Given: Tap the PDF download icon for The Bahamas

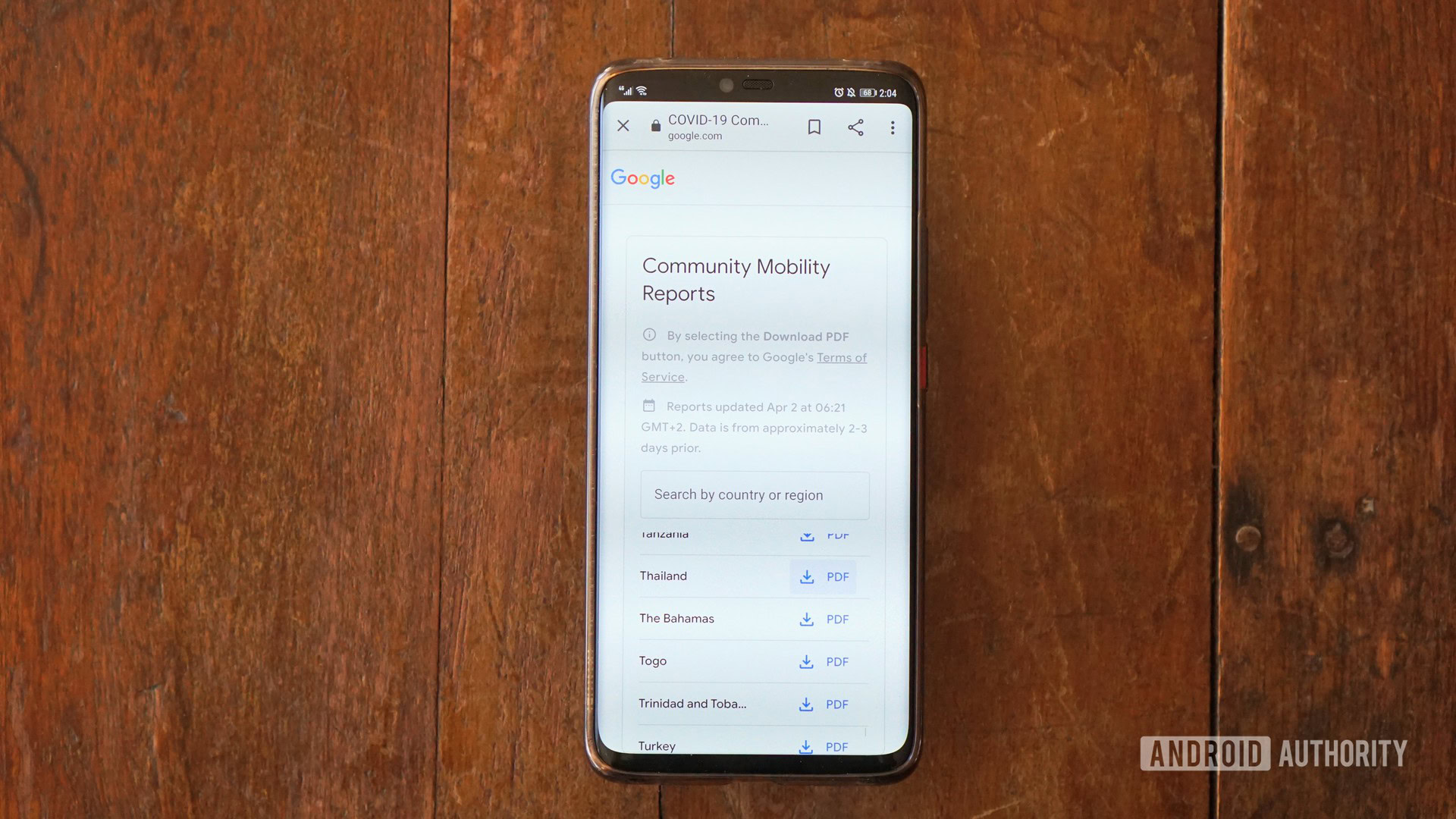Looking at the screenshot, I should (x=806, y=618).
